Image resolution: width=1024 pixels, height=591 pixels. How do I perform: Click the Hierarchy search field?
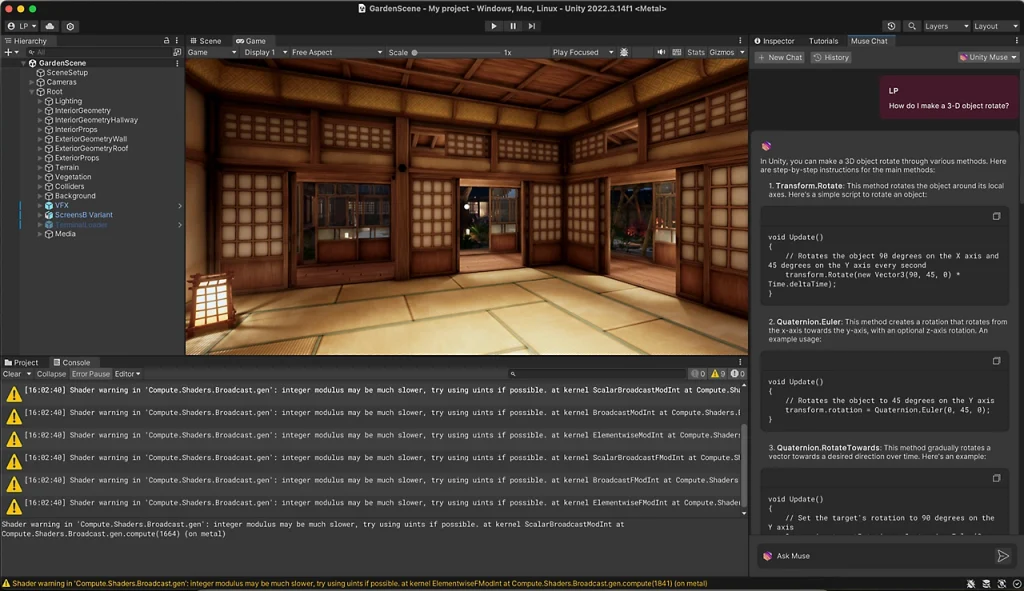[x=98, y=52]
